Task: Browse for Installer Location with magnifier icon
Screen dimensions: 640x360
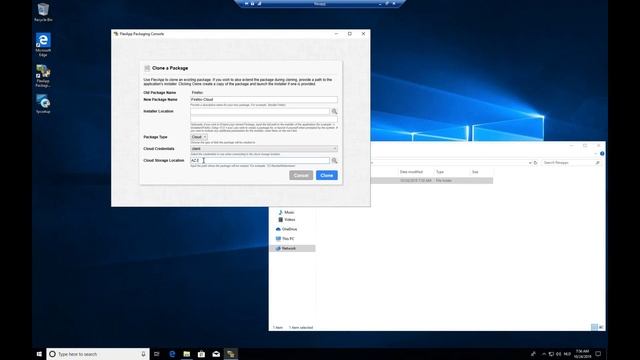Action: (334, 111)
